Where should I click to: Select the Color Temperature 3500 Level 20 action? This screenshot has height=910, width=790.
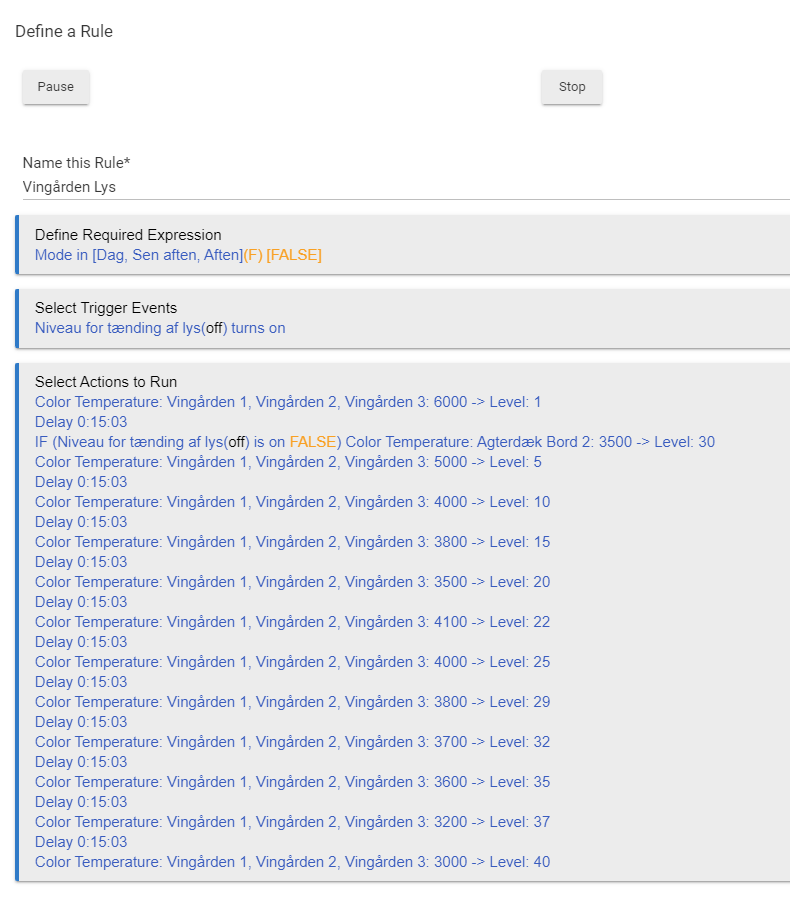pos(293,582)
